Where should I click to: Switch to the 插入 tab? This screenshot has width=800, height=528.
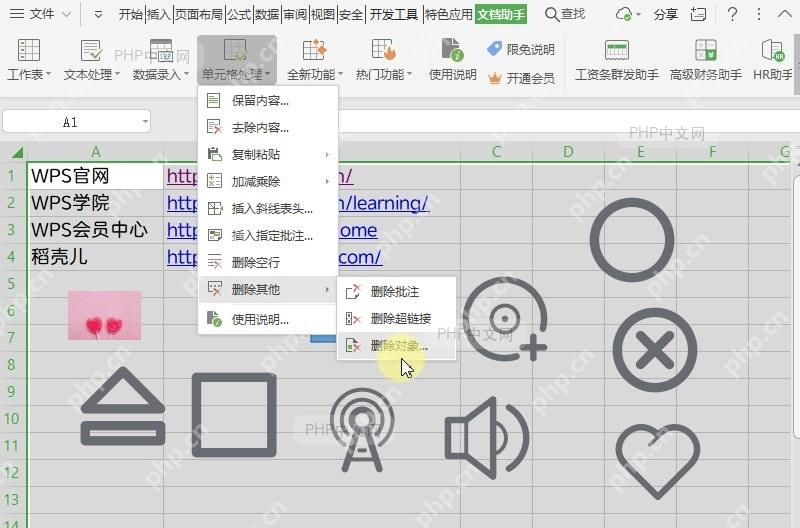pyautogui.click(x=159, y=14)
